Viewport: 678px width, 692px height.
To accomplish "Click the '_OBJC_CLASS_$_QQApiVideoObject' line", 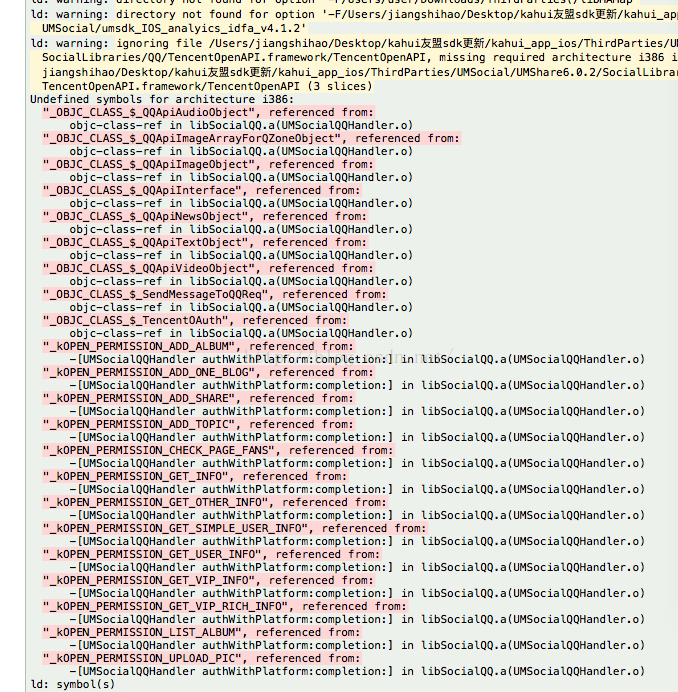I will point(208,269).
